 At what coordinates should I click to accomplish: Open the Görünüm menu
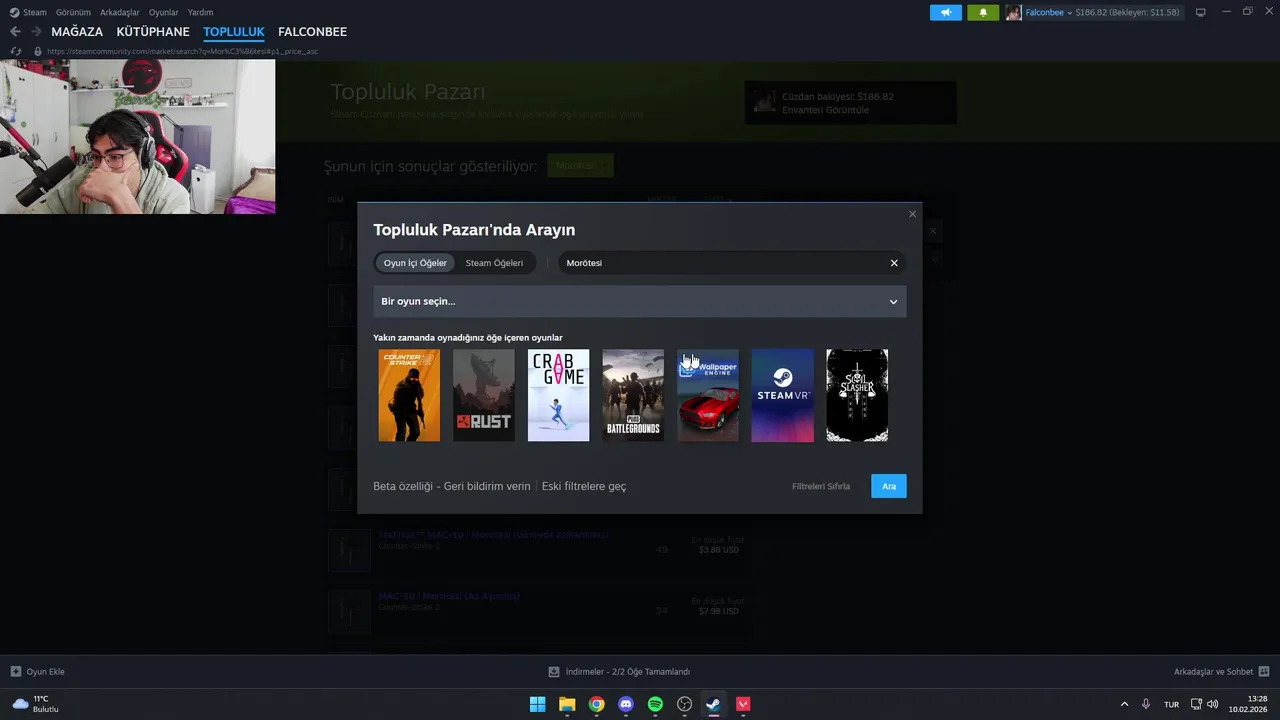click(73, 12)
